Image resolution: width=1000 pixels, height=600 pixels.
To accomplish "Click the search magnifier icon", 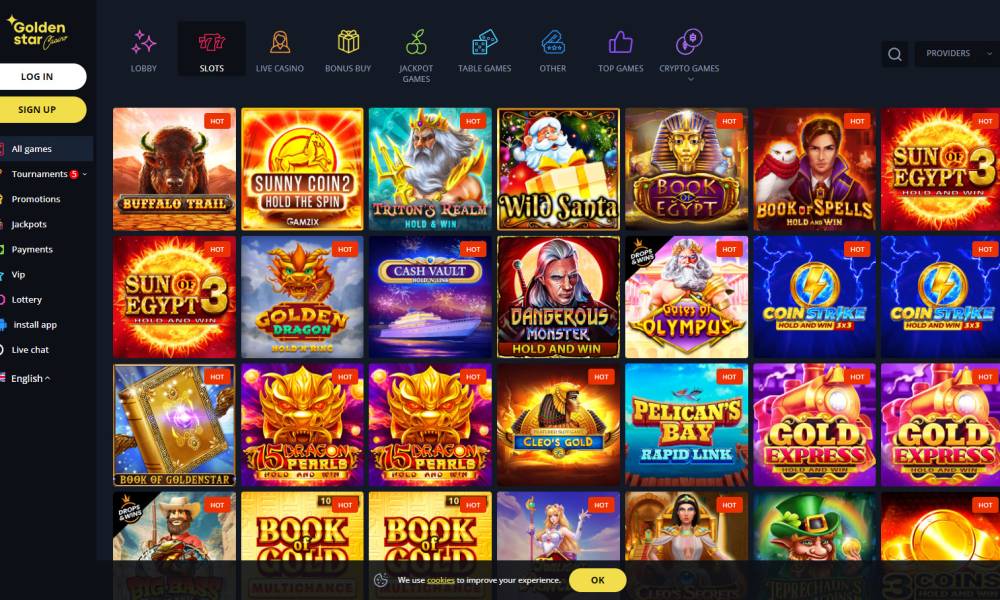I will point(895,54).
